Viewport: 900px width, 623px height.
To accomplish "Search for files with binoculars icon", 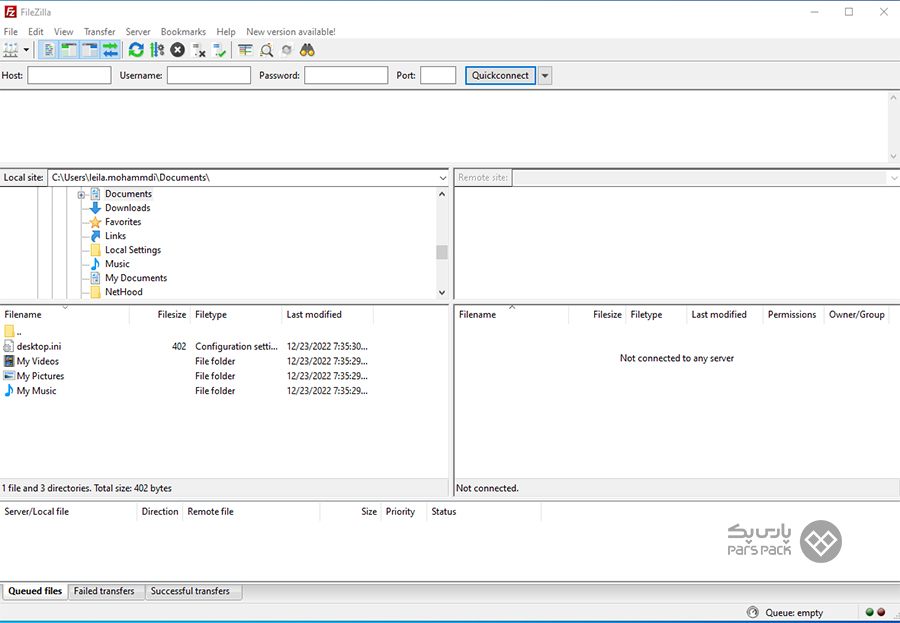I will [307, 51].
